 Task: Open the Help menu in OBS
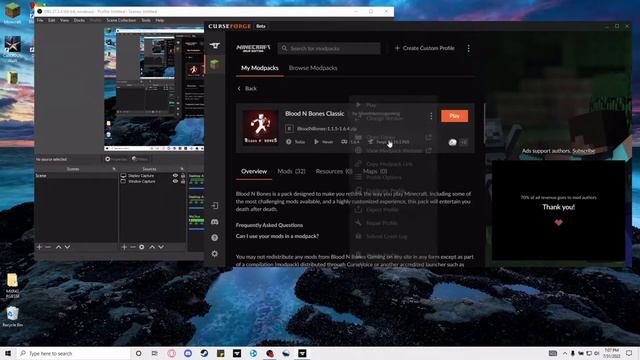tap(160, 20)
